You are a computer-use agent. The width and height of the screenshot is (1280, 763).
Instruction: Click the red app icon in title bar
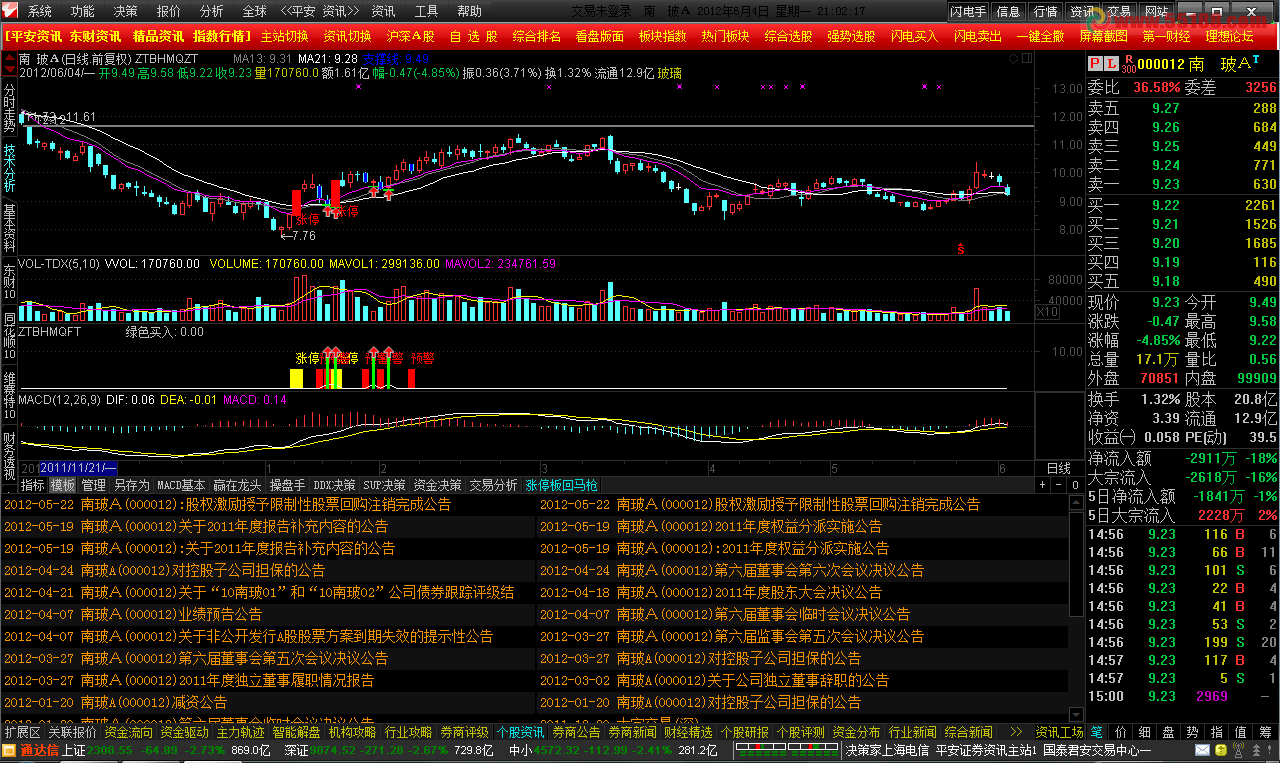click(x=10, y=11)
